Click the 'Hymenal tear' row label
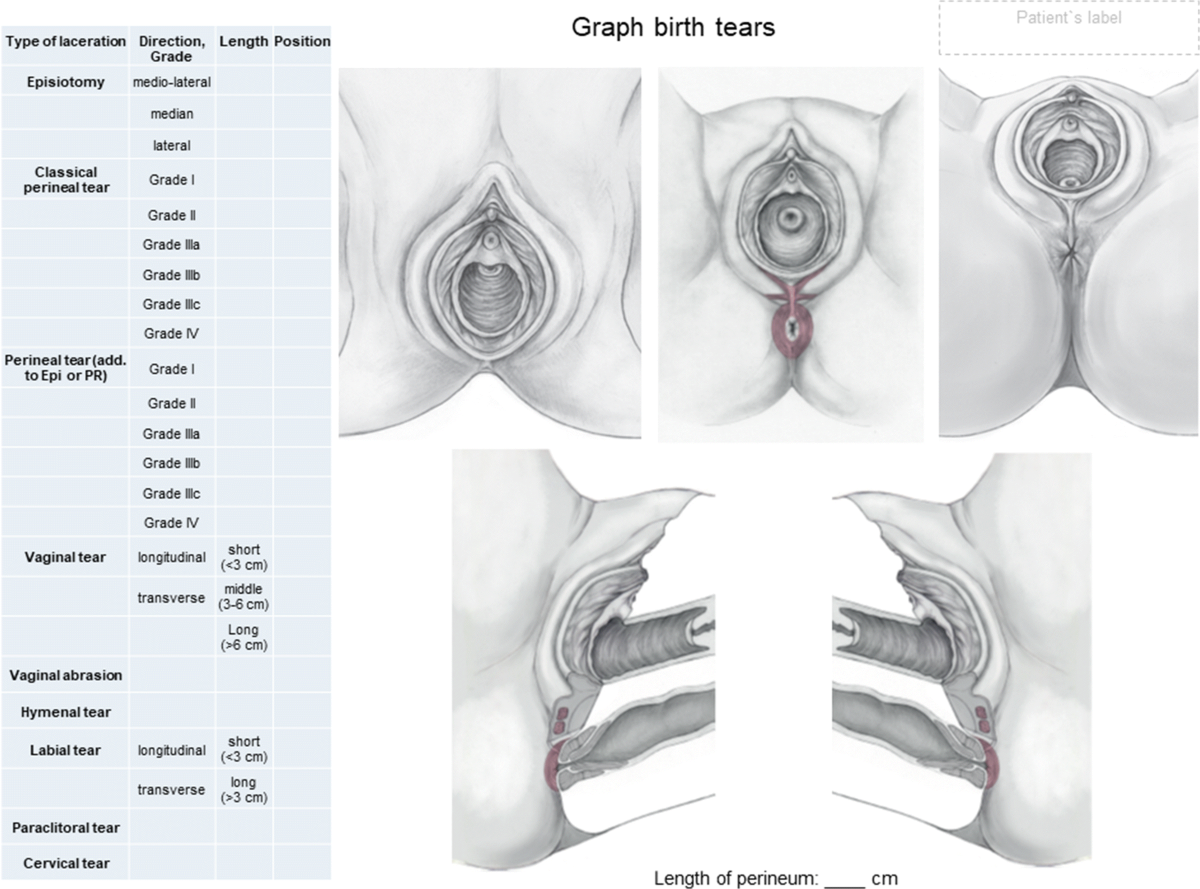The width and height of the screenshot is (1200, 889). pos(66,713)
